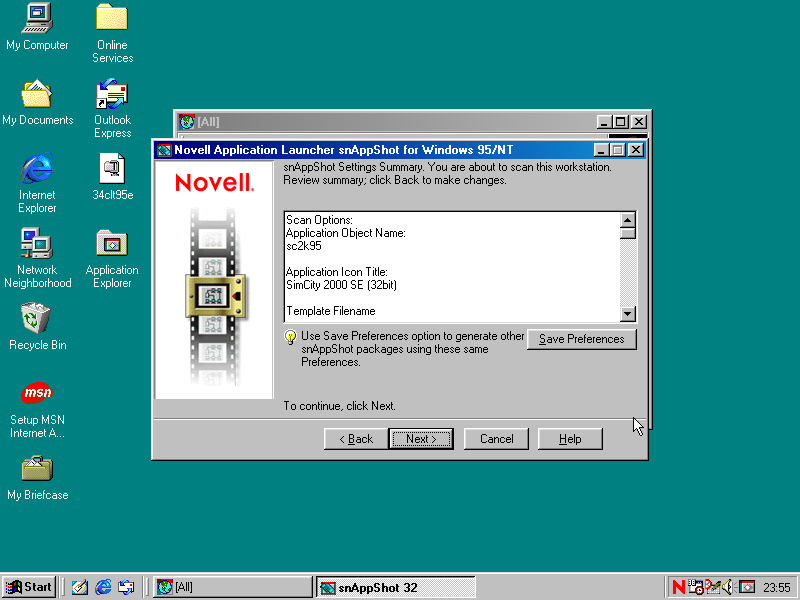
Task: Switch to the [All] taskbar button
Action: point(232,587)
